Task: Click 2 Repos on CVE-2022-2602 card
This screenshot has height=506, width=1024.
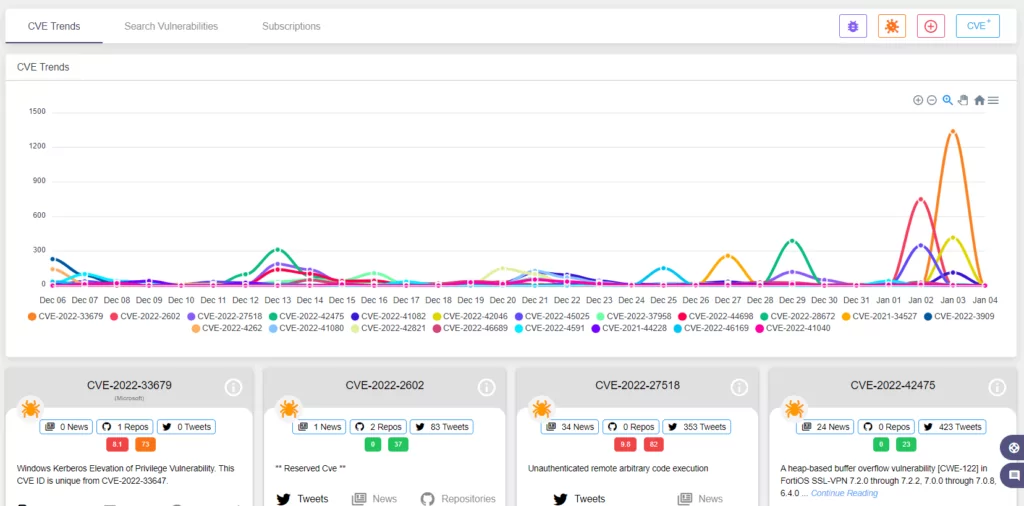Action: 378,427
